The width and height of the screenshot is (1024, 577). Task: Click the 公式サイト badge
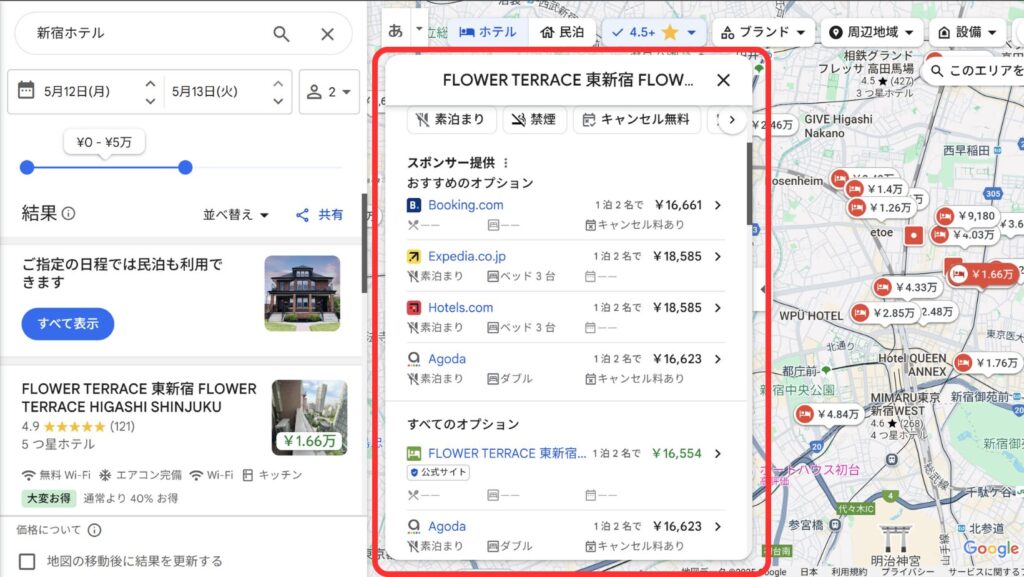tap(439, 472)
